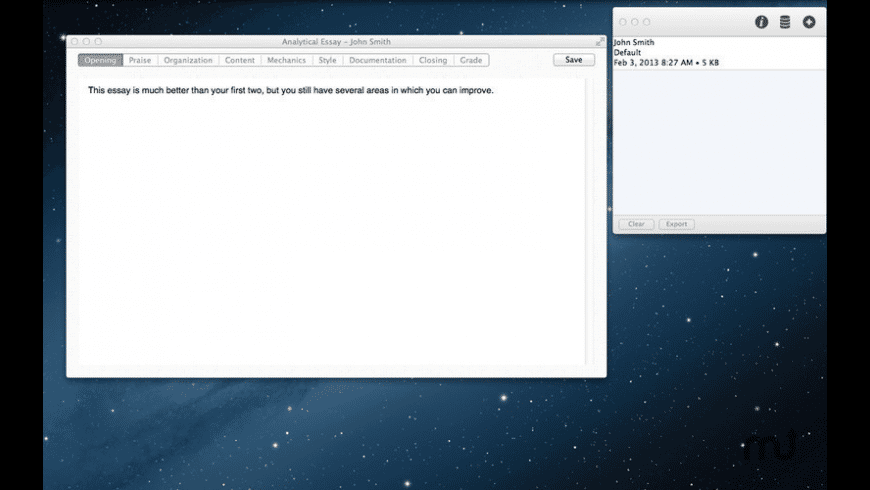Image resolution: width=870 pixels, height=490 pixels.
Task: Open the Documentation tab
Action: pos(378,60)
